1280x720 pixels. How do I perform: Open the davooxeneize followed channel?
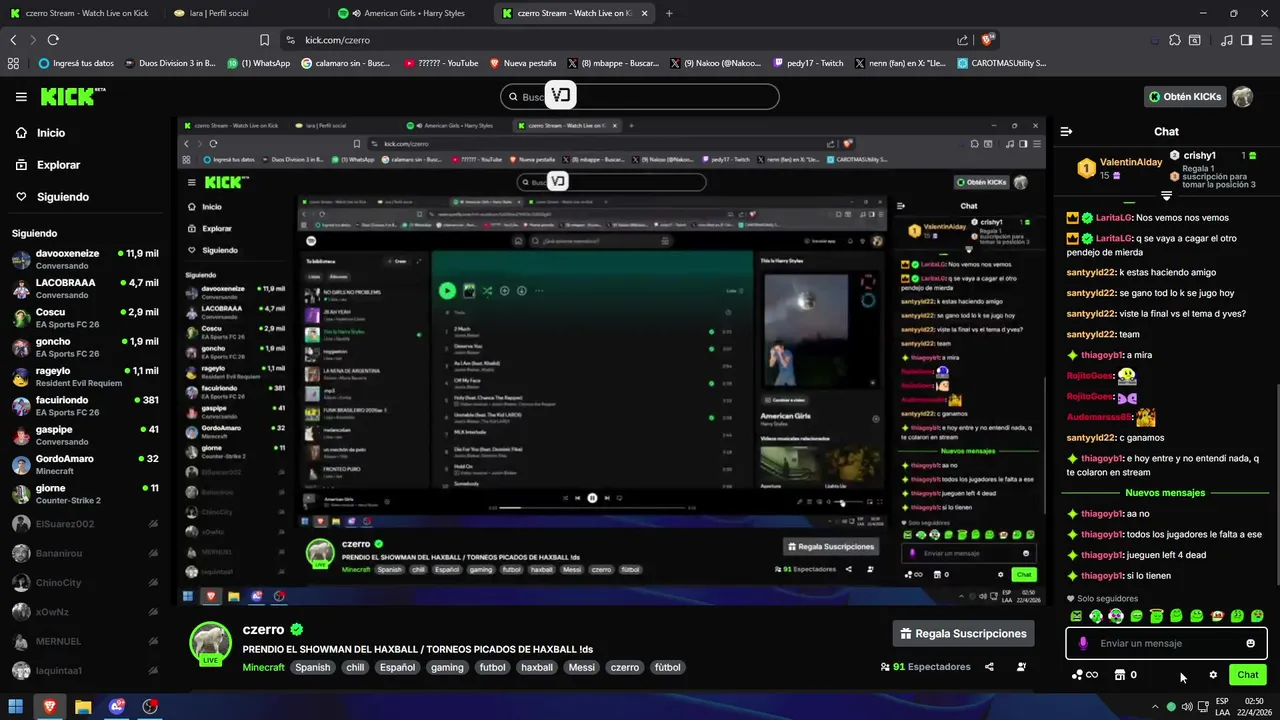pos(85,260)
